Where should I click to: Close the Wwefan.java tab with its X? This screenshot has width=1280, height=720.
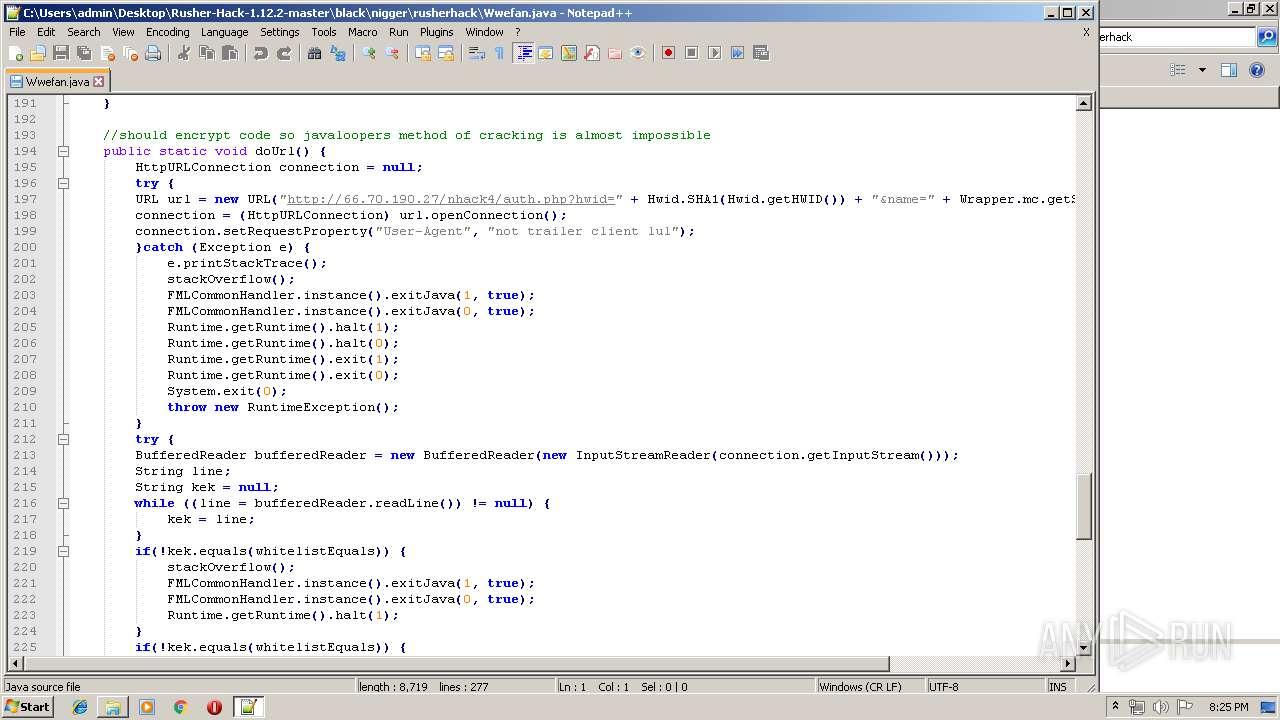coord(100,82)
